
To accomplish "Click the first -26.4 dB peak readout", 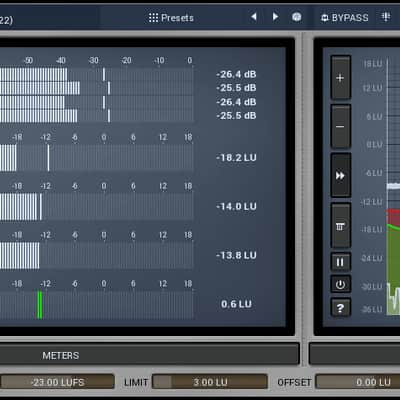I will point(236,74).
